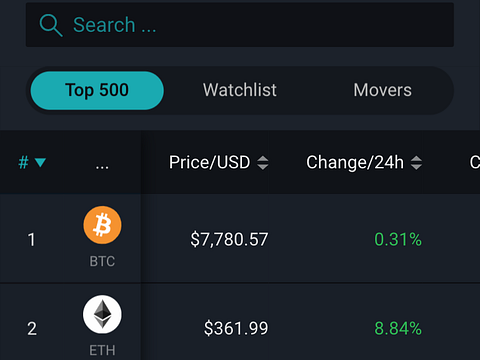
Task: Click BTC 0.31% change value
Action: [x=398, y=239]
